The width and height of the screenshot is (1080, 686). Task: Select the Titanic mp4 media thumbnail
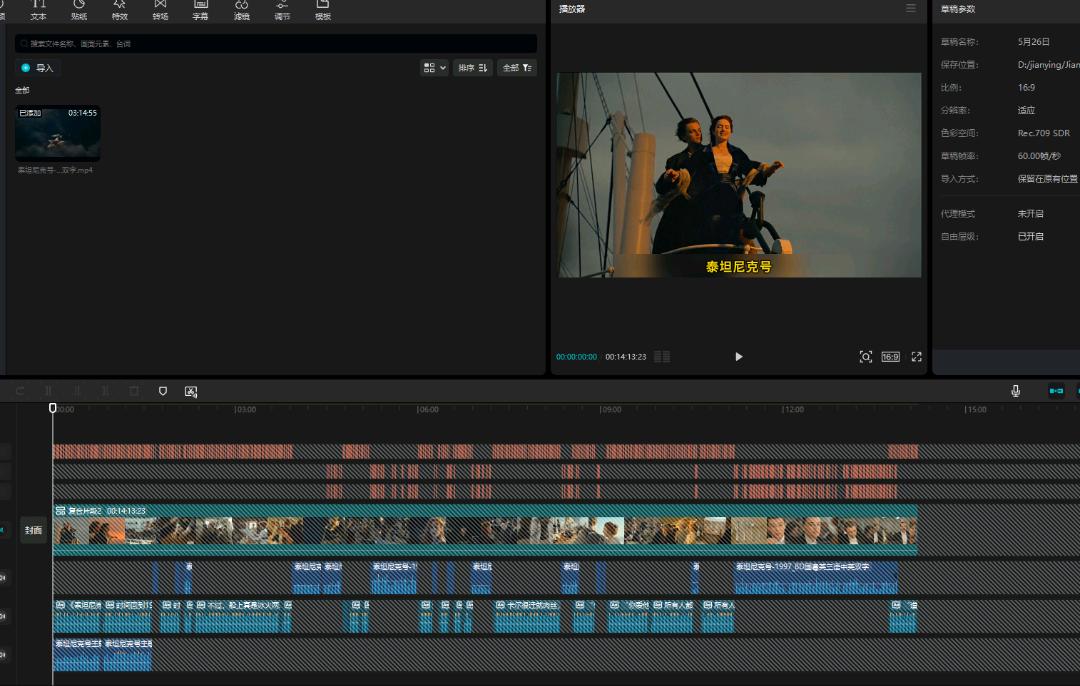[58, 134]
